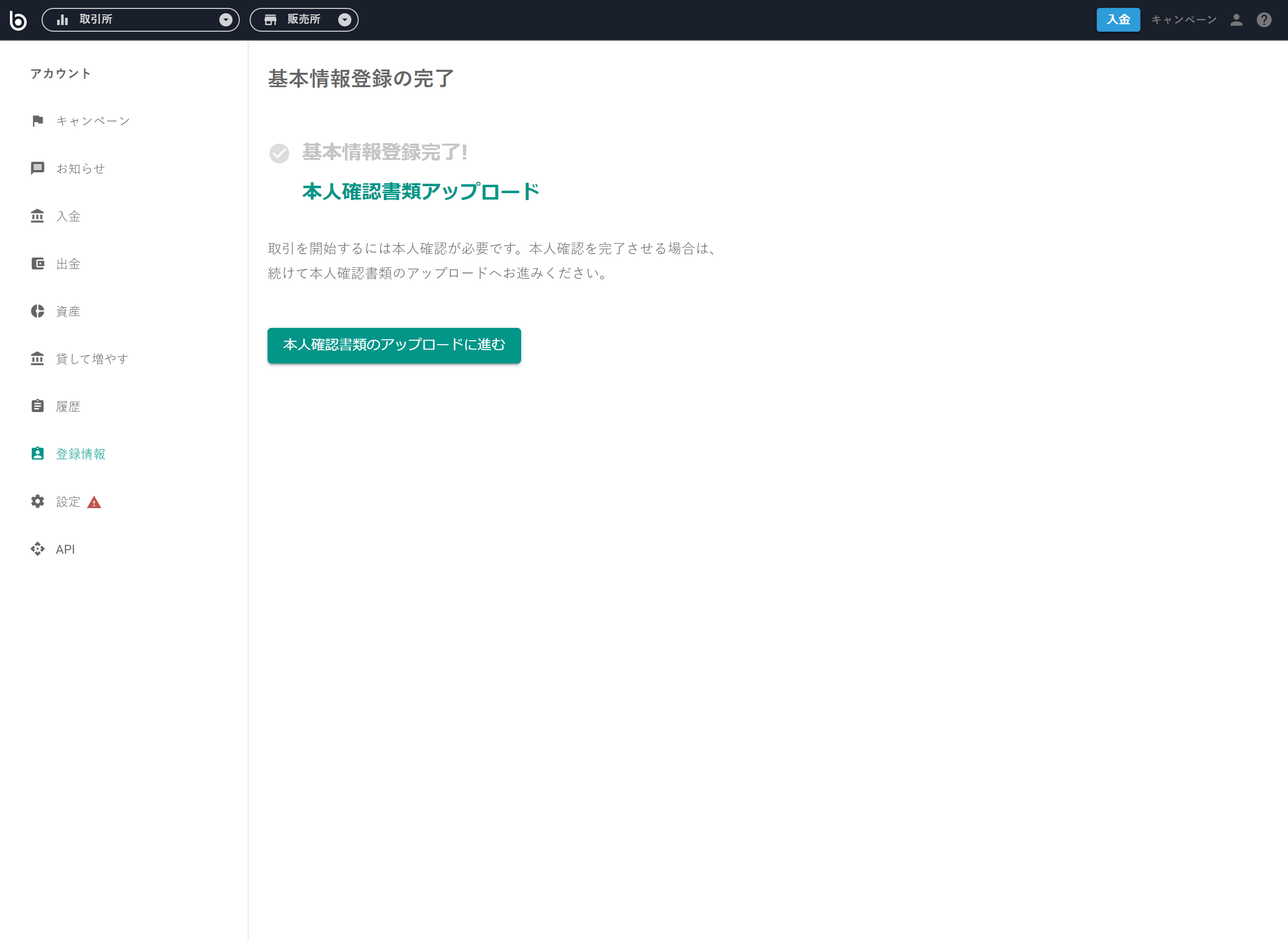Open キャンペーン link in top header

[x=1184, y=20]
